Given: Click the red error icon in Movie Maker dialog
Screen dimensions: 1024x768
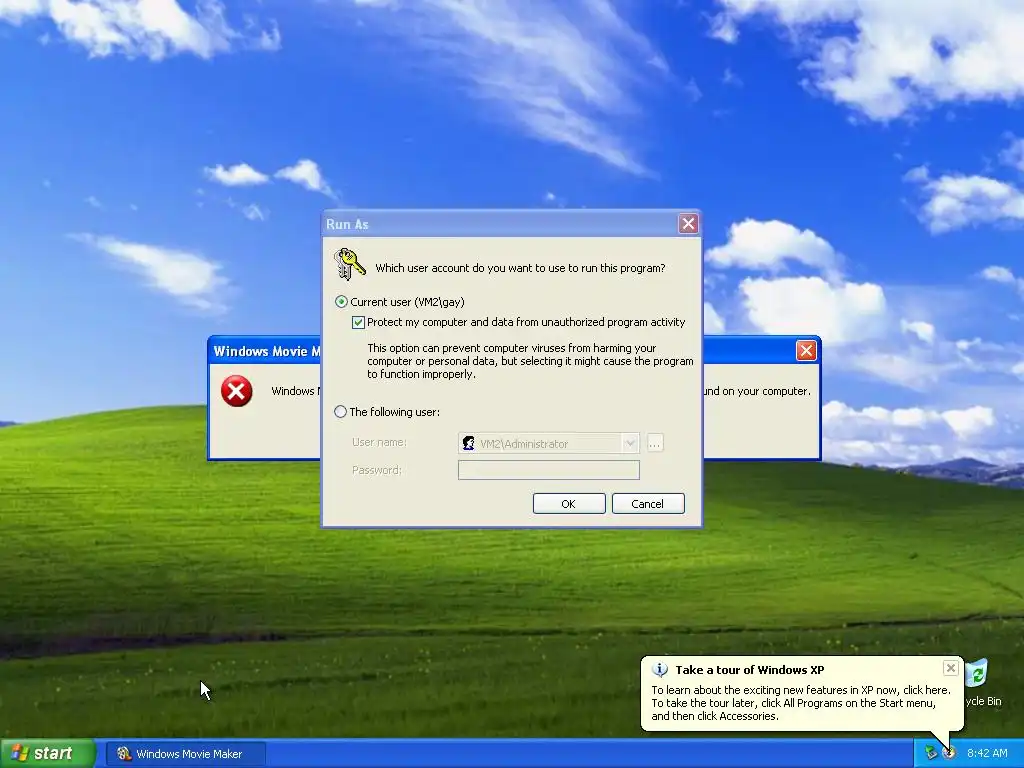Looking at the screenshot, I should [x=236, y=391].
